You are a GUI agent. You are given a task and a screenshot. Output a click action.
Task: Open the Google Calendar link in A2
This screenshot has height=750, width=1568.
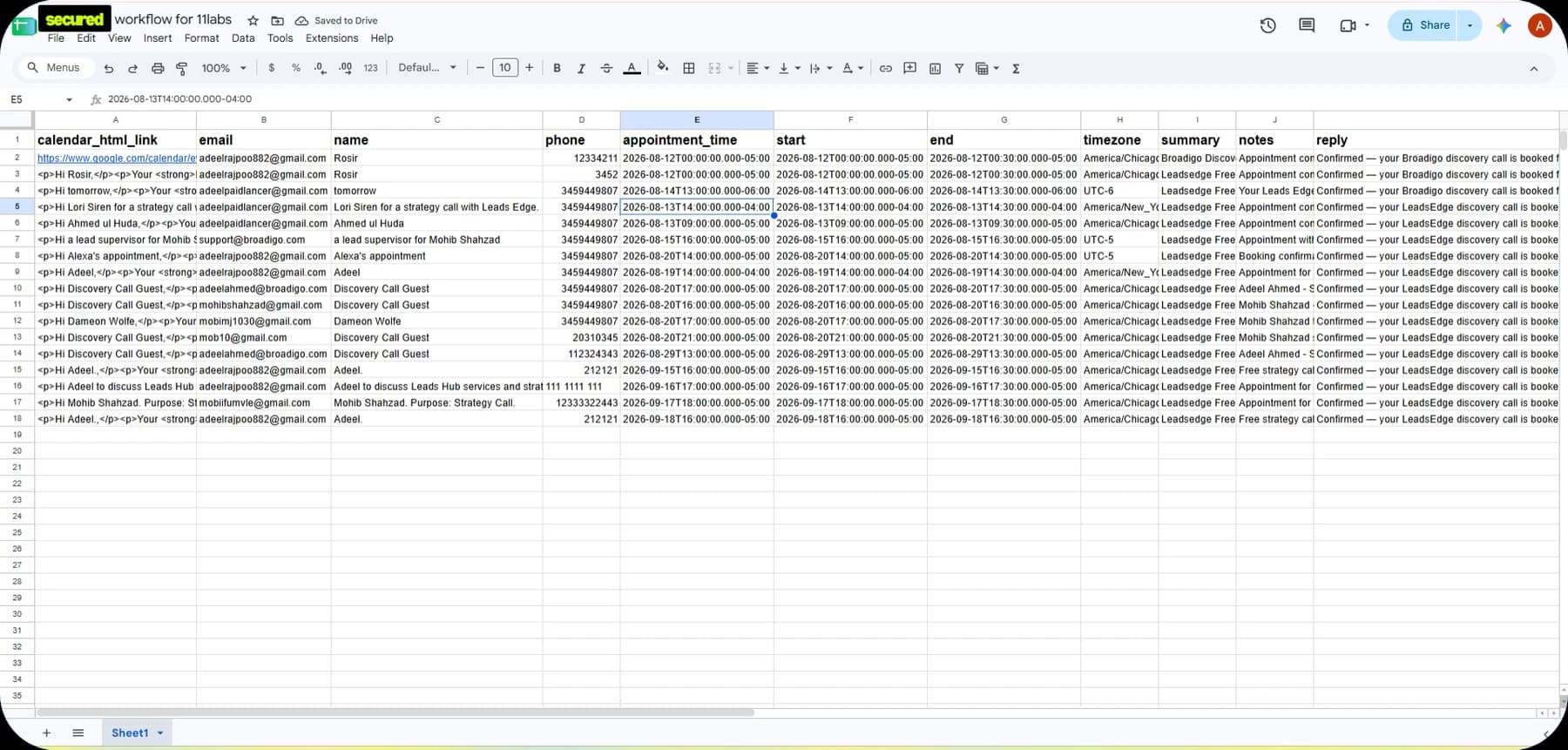tap(117, 159)
